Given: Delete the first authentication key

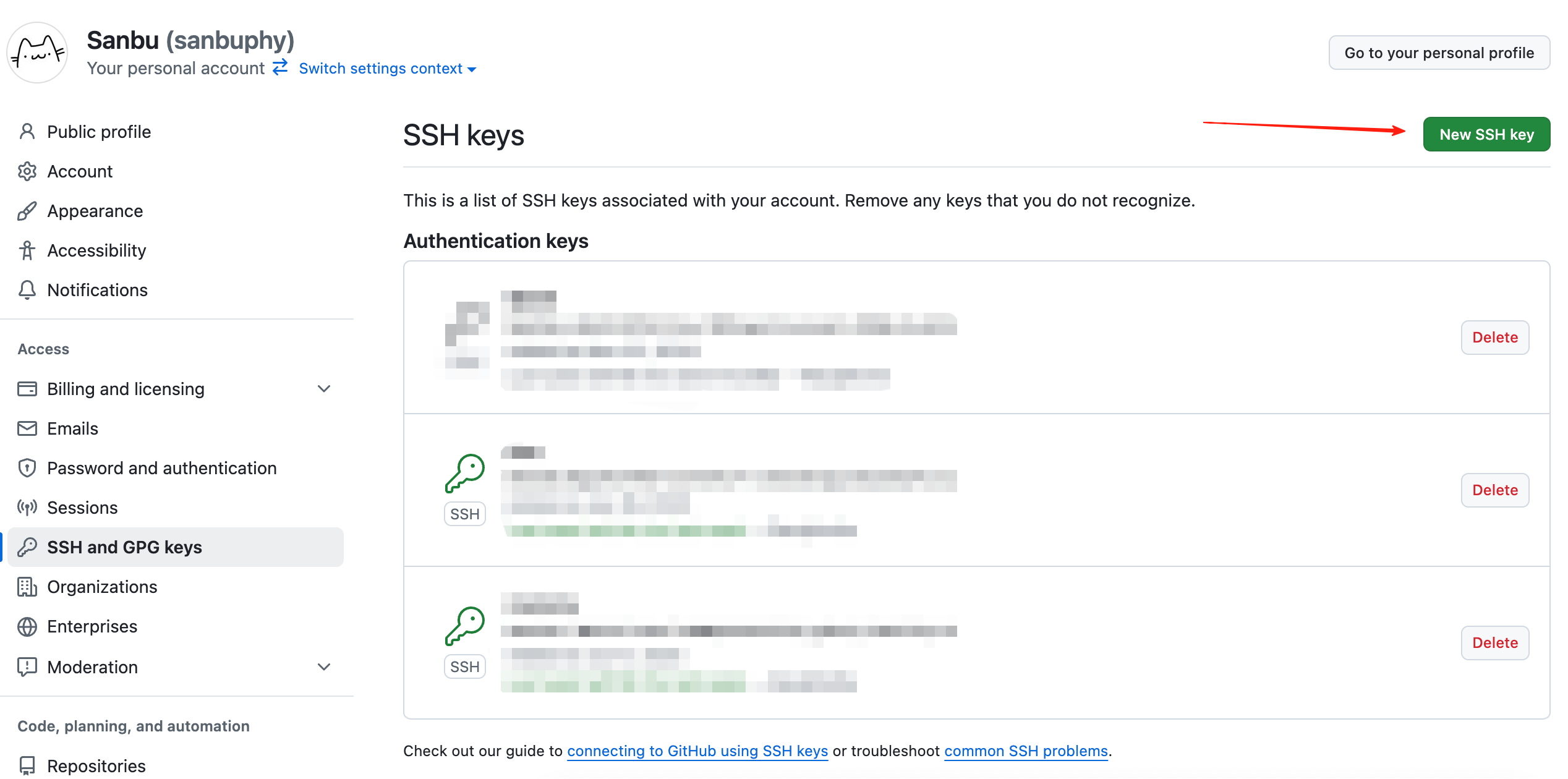Looking at the screenshot, I should point(1494,338).
